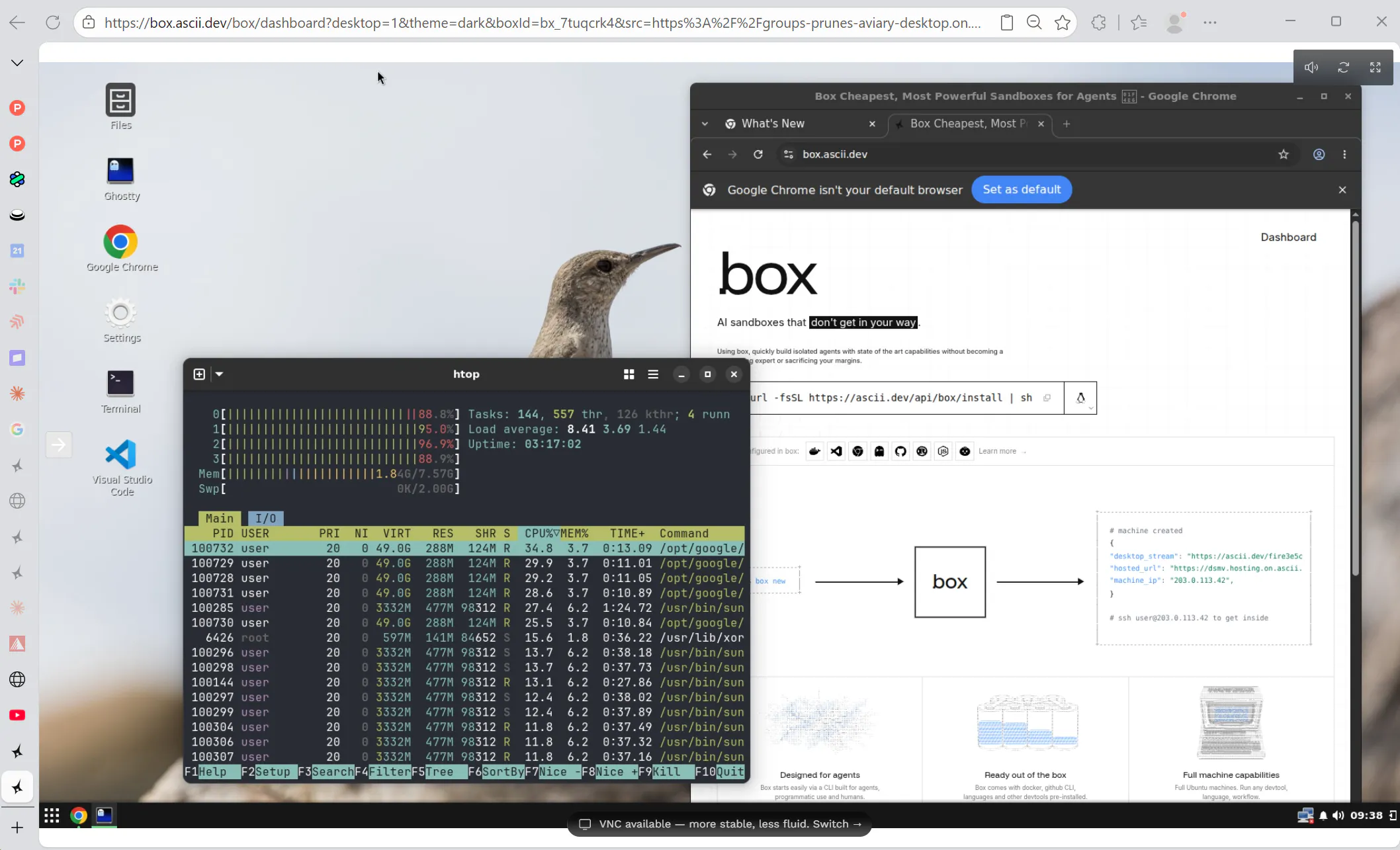Click the GitHub icon in preconfigured row
Image resolution: width=1400 pixels, height=850 pixels.
tap(900, 451)
